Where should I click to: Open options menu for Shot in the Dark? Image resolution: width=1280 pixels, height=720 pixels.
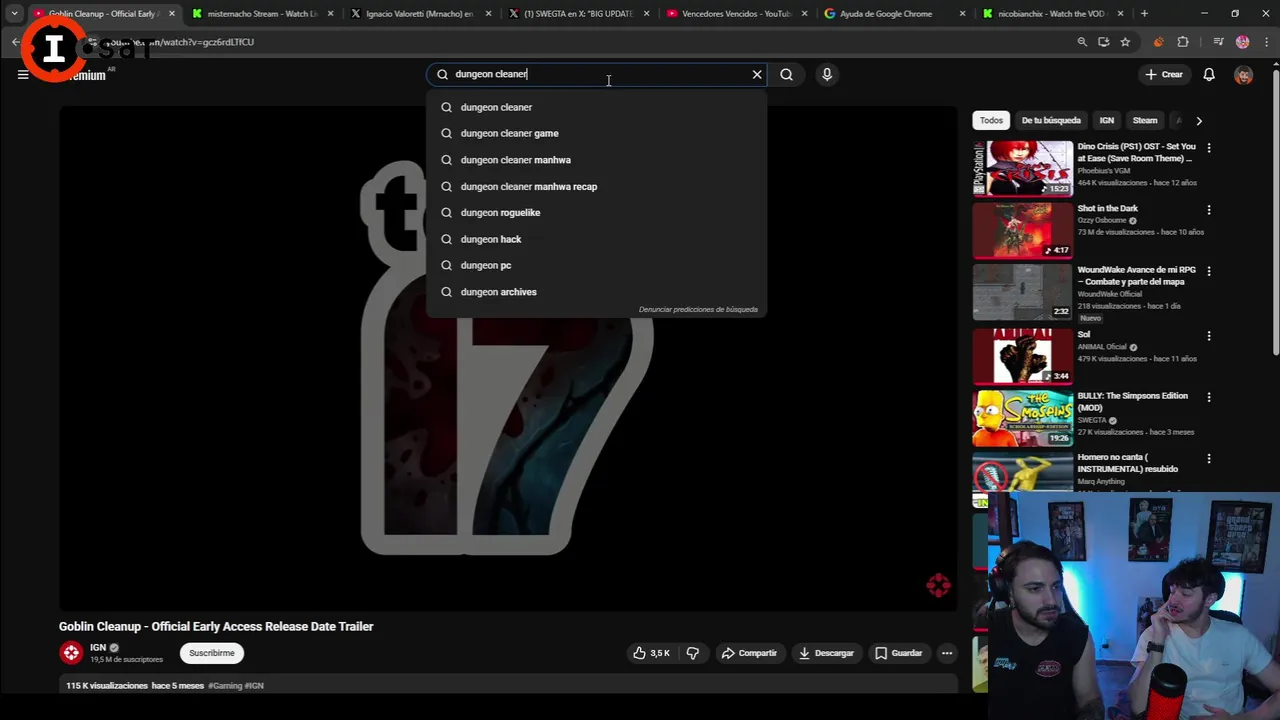[1209, 210]
